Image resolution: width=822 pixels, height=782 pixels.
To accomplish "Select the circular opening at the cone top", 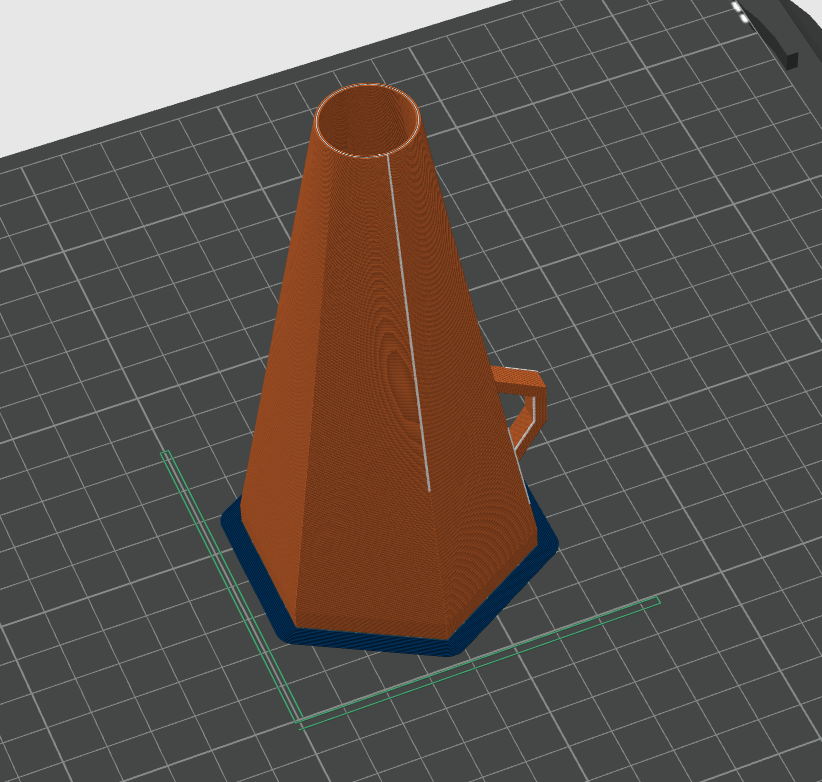I will click(365, 120).
